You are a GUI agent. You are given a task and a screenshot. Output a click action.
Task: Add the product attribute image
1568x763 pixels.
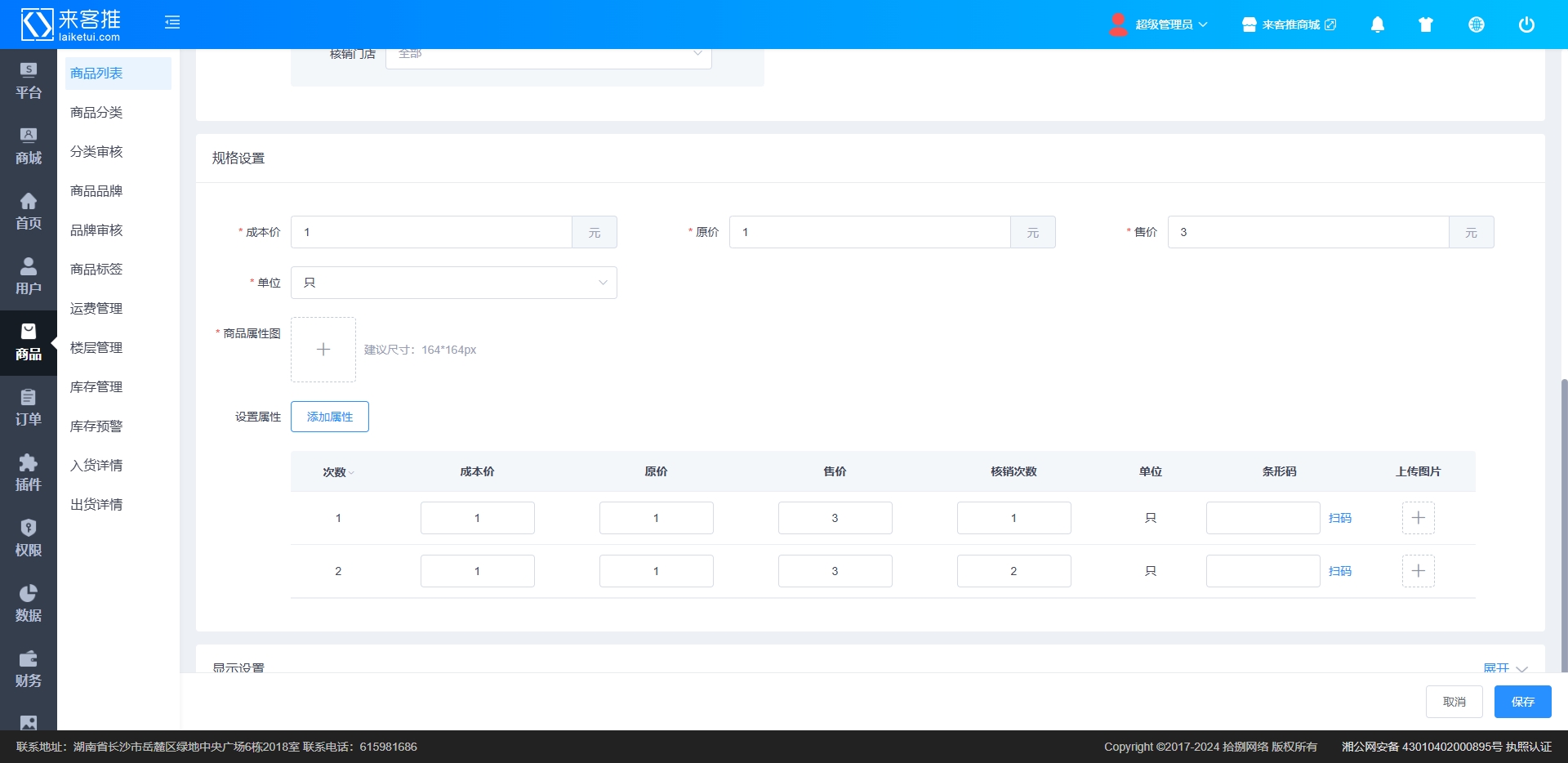tap(323, 350)
